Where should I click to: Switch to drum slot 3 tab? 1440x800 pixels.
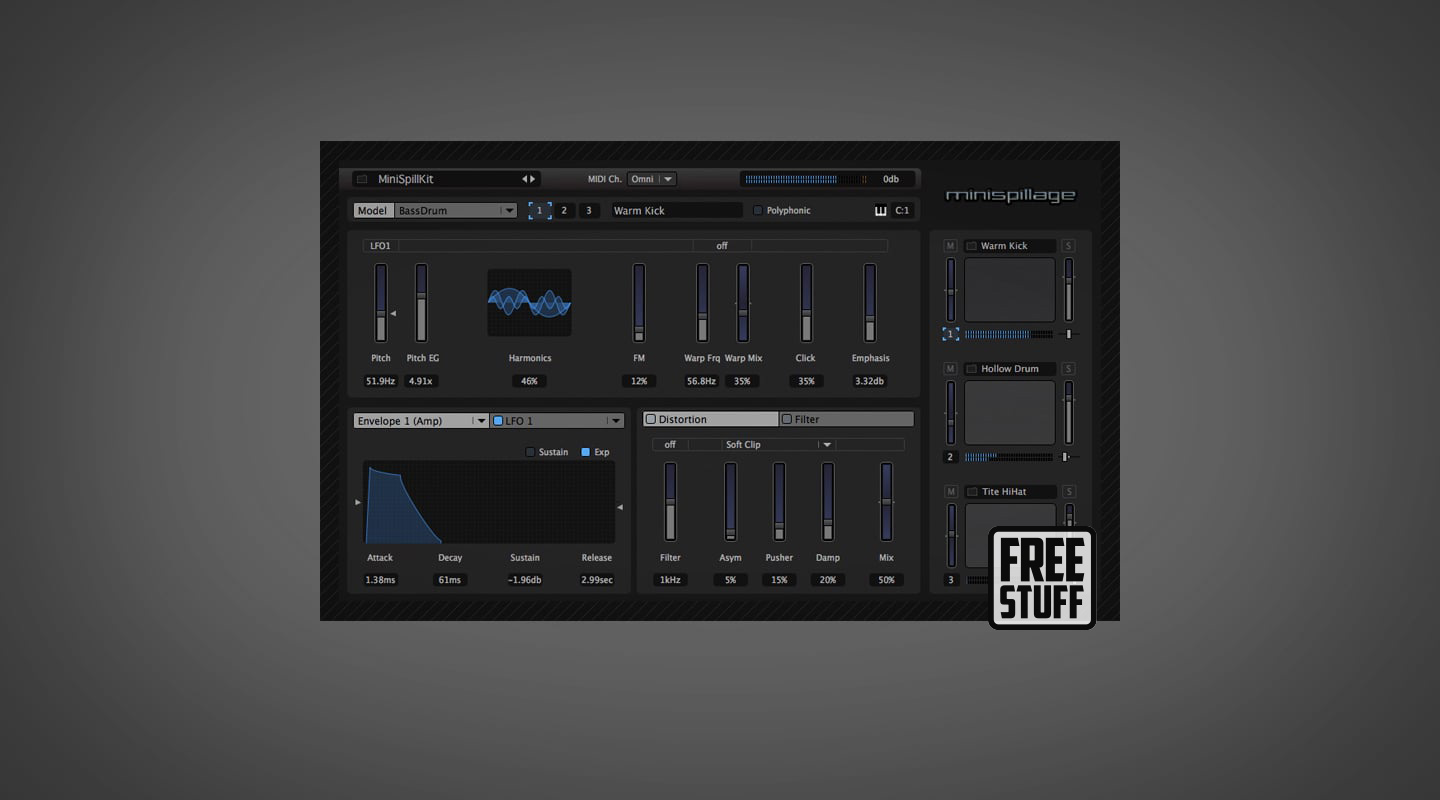point(588,211)
